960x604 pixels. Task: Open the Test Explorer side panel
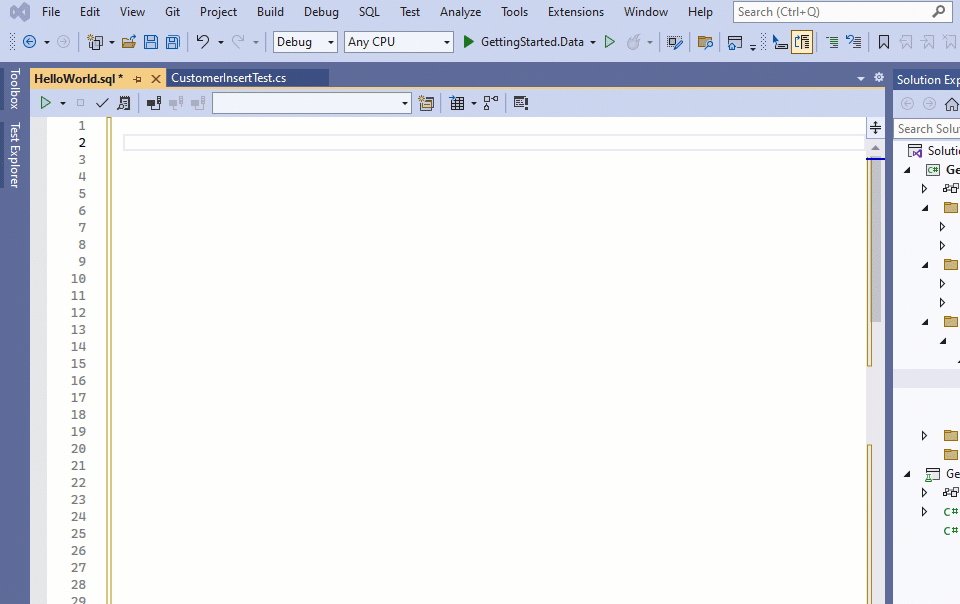pyautogui.click(x=14, y=155)
